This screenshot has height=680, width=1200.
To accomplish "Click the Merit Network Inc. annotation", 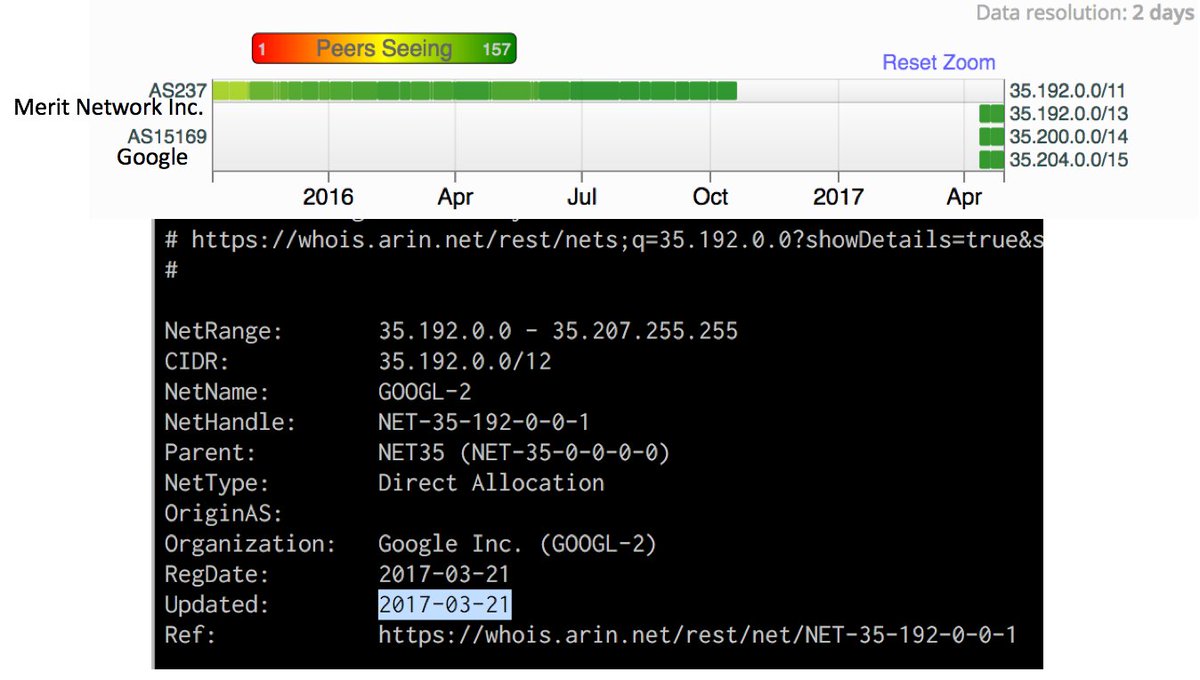I will point(109,108).
